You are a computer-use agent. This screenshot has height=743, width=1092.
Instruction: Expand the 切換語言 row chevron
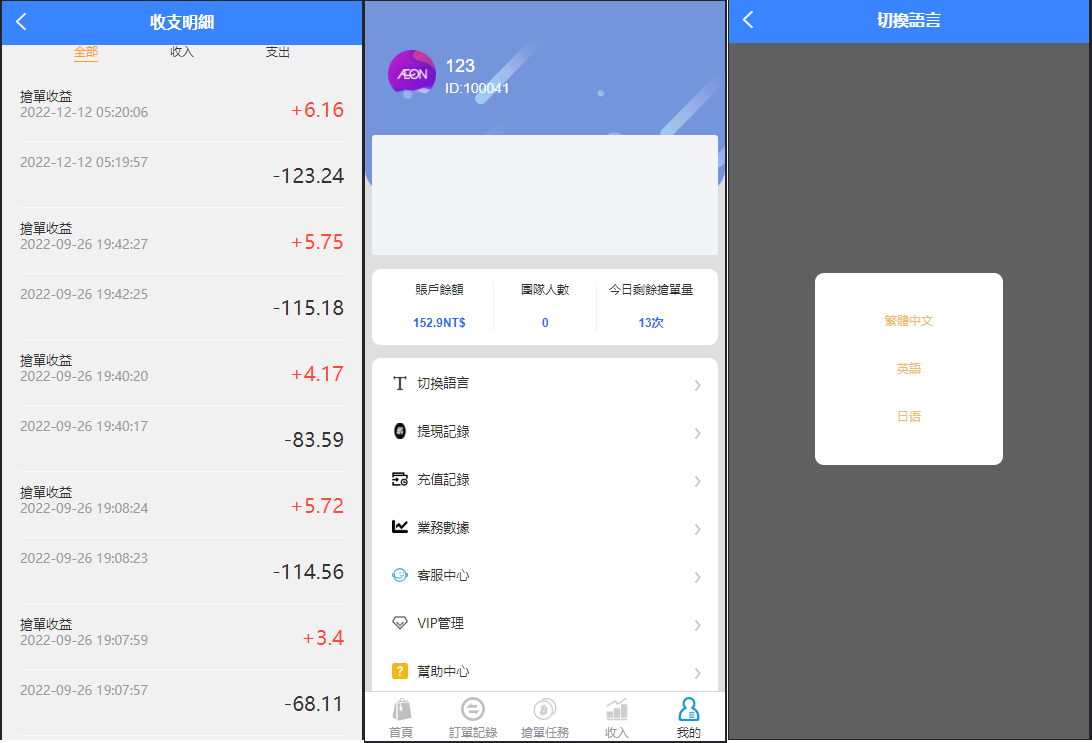tap(697, 385)
